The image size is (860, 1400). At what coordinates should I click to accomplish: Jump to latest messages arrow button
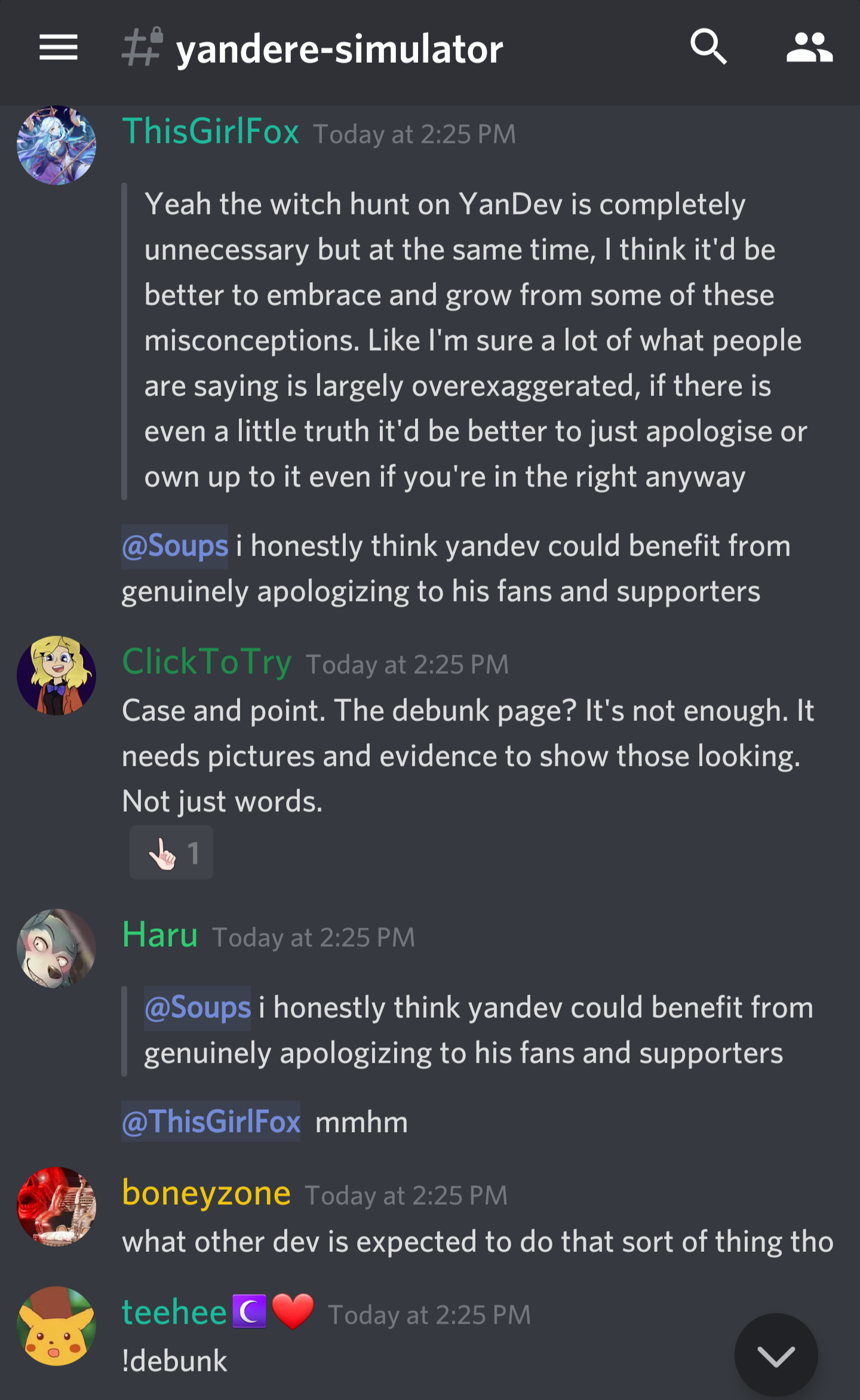click(776, 1355)
